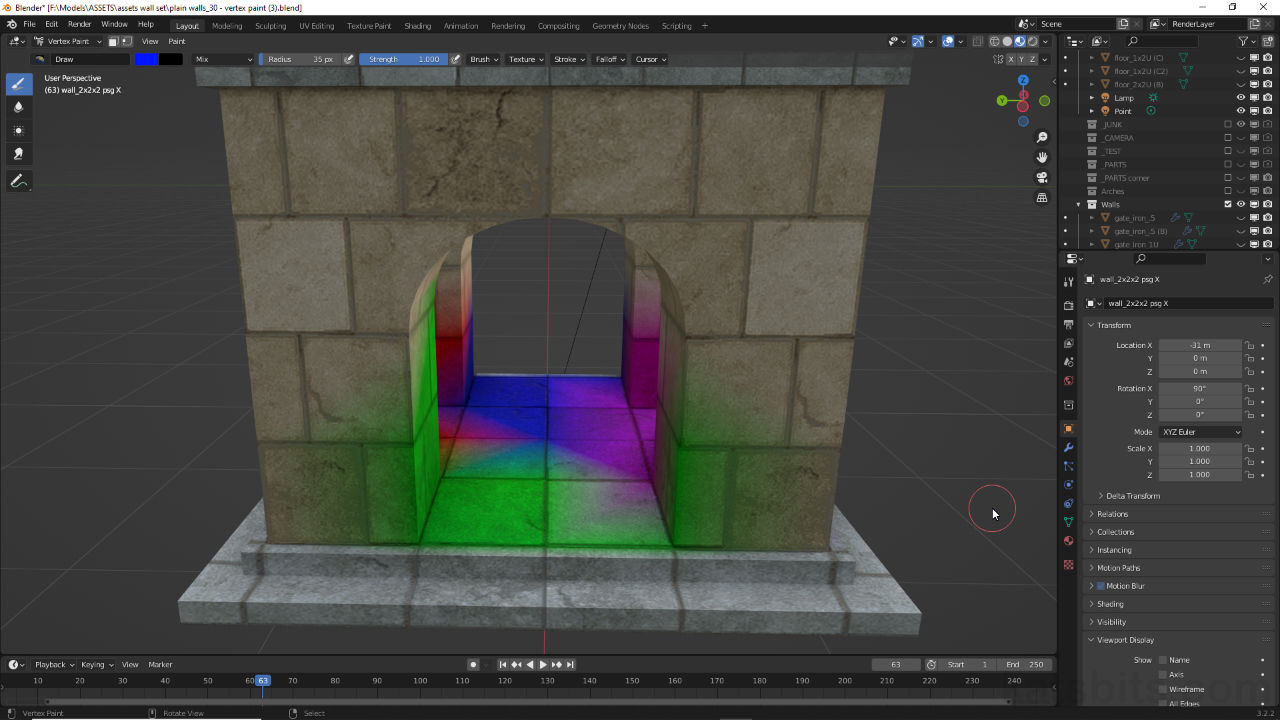Viewport: 1280px width, 720px height.
Task: Click the blue primary color swatch
Action: click(146, 59)
